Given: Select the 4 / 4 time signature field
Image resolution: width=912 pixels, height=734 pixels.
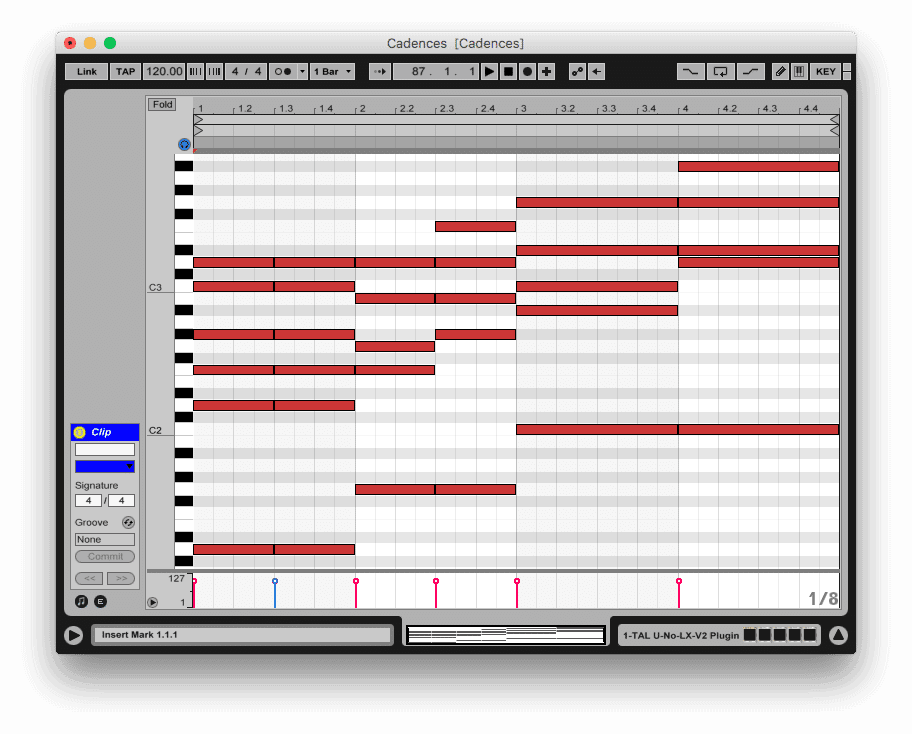Looking at the screenshot, I should [x=247, y=72].
